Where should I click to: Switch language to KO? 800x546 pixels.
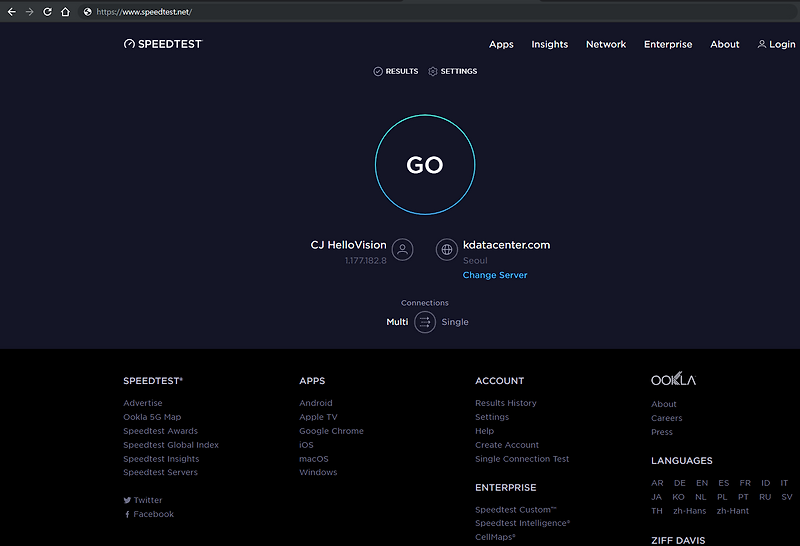(x=679, y=497)
